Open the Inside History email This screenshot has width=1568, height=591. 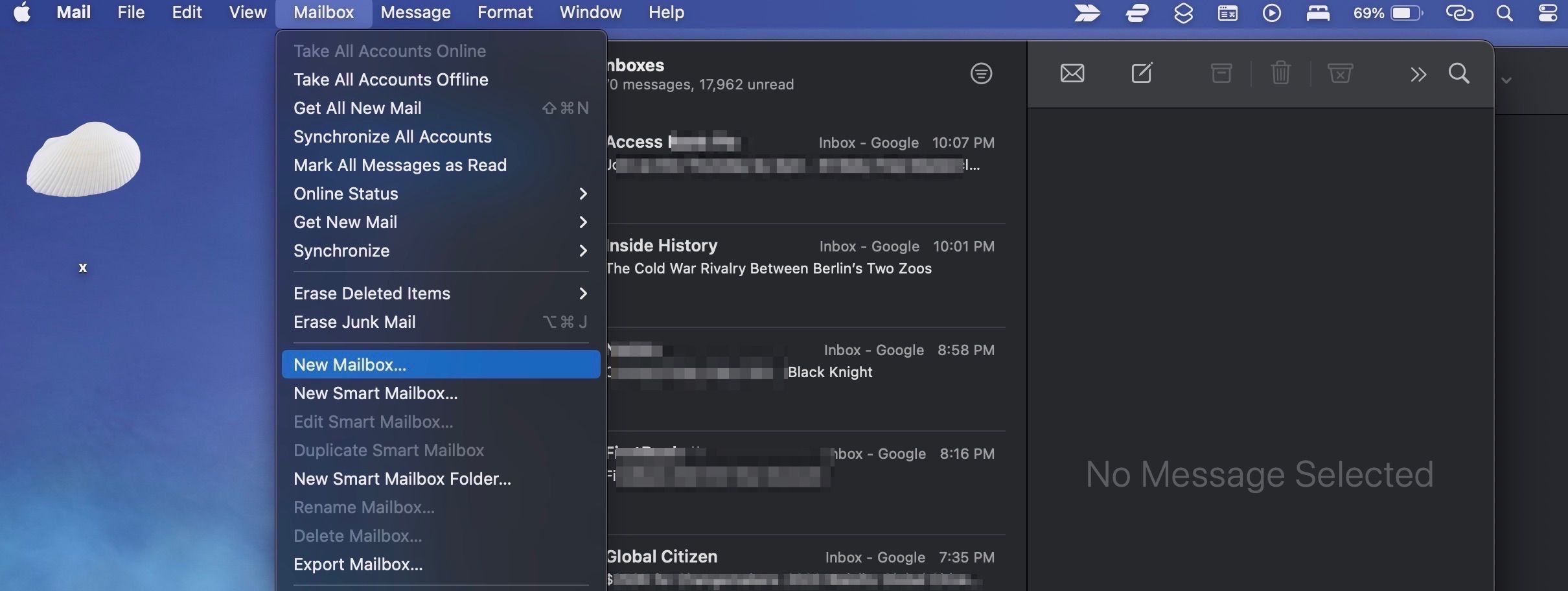point(805,275)
